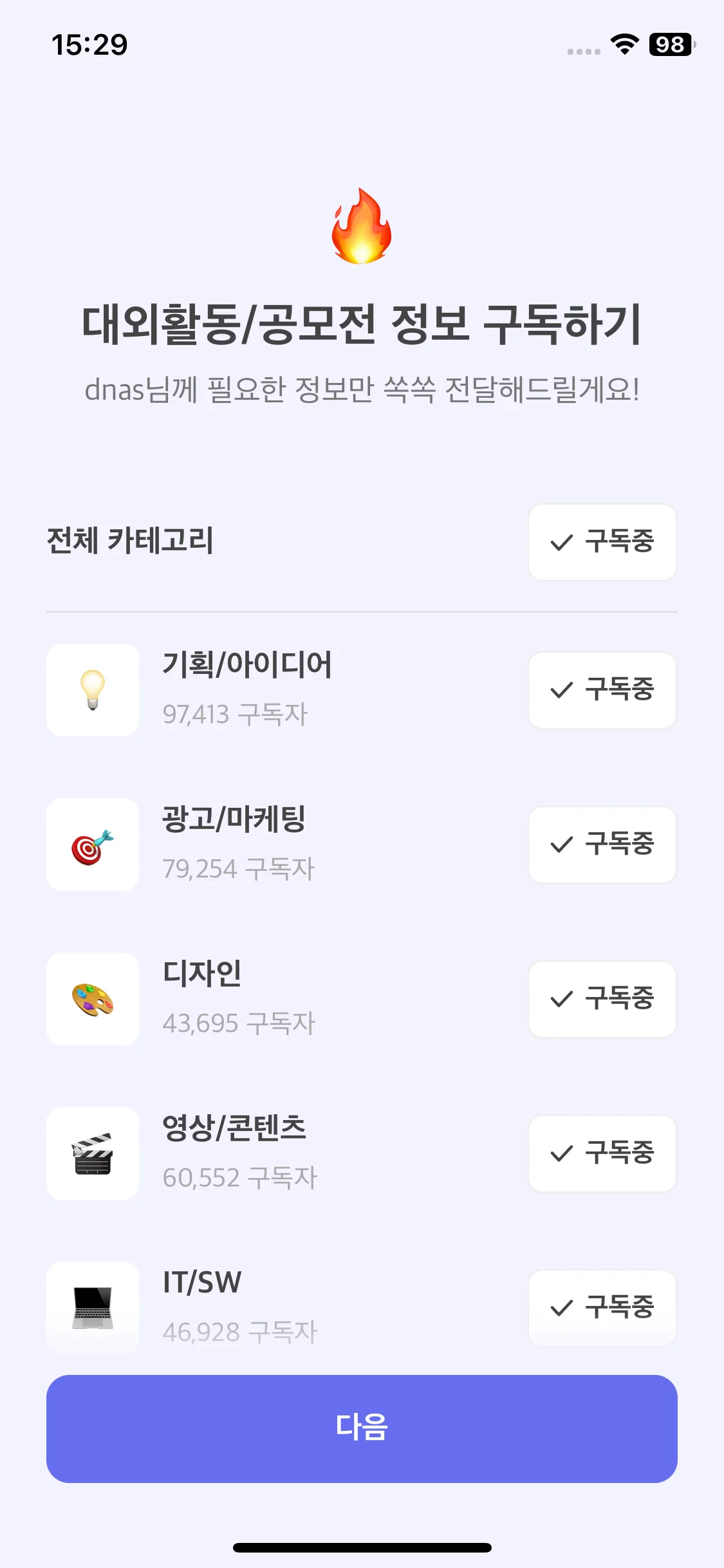This screenshot has height=1568, width=724.
Task: Tap the 다음 button
Action: click(x=362, y=1429)
